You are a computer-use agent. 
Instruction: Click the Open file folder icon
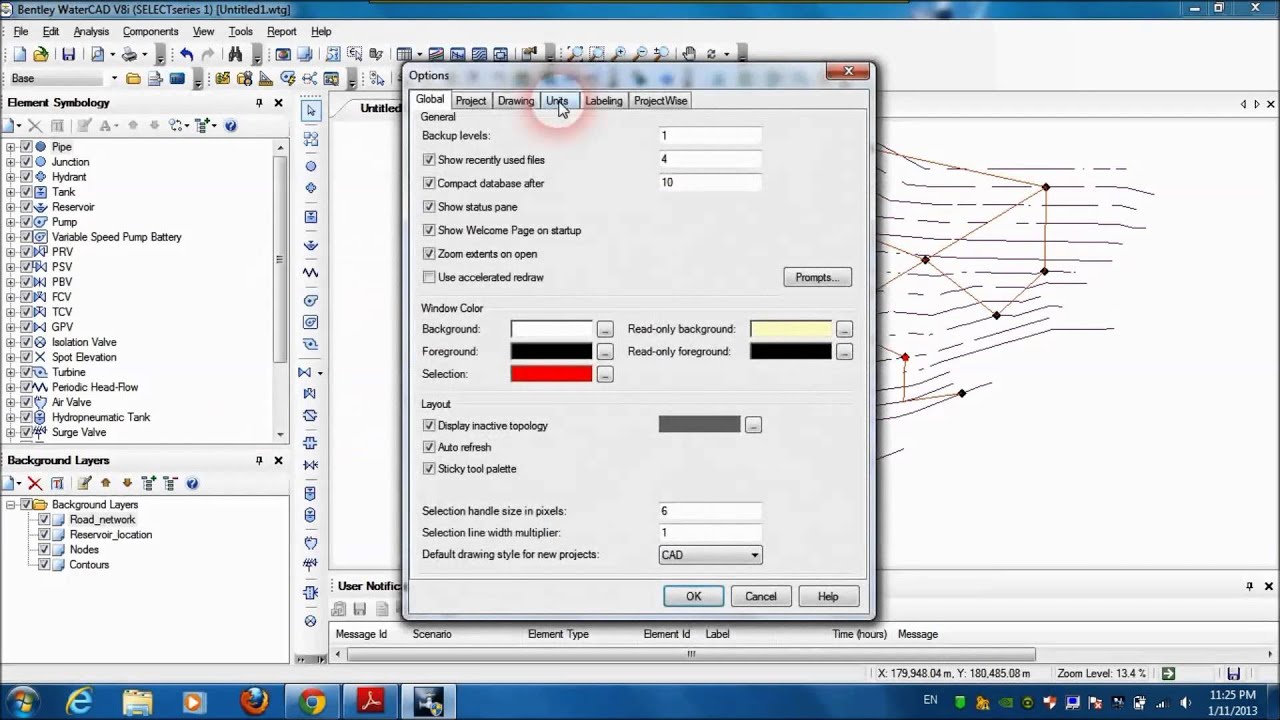click(x=41, y=54)
